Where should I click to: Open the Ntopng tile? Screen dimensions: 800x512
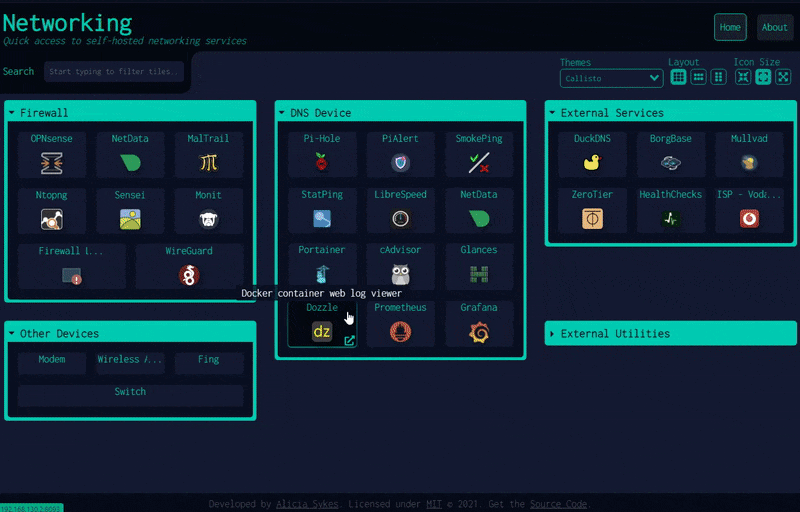click(x=52, y=211)
